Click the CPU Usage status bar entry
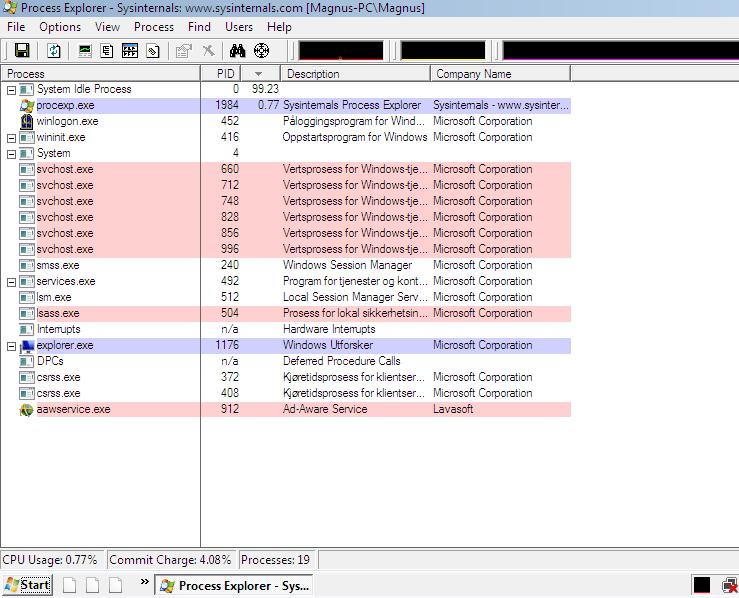The image size is (739, 598). point(53,560)
